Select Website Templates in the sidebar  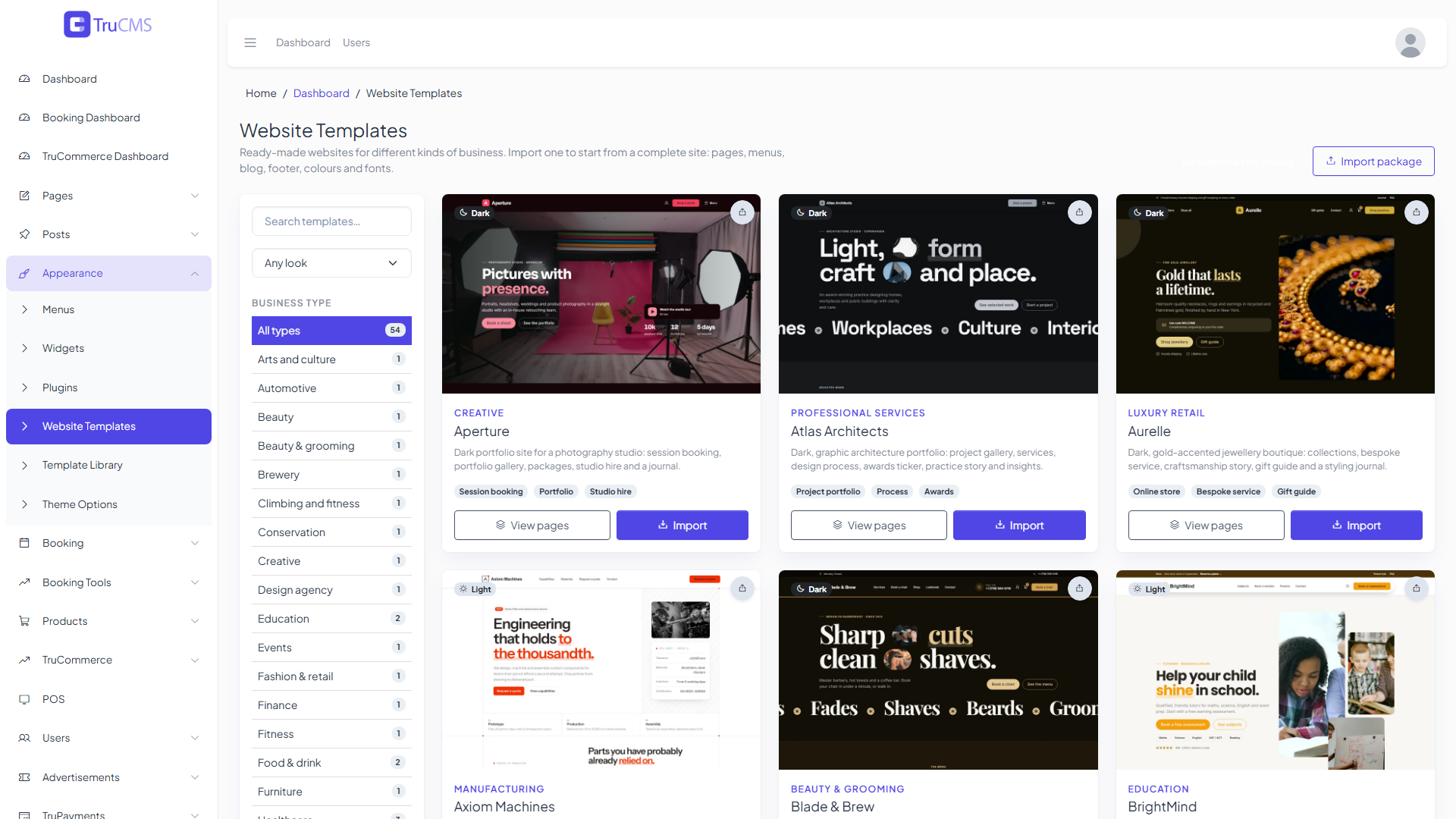pos(108,426)
